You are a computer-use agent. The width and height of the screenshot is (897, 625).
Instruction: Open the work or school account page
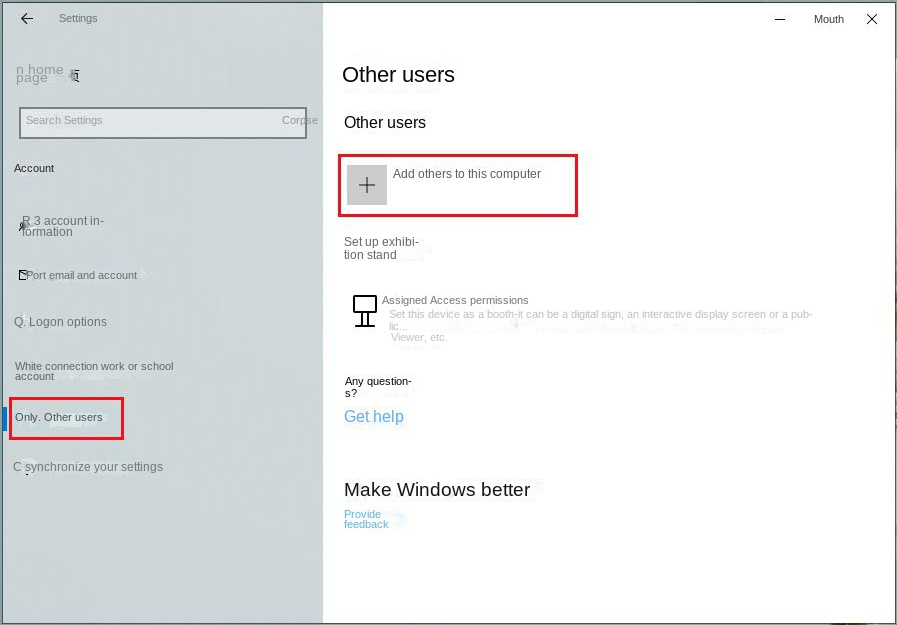(x=94, y=371)
